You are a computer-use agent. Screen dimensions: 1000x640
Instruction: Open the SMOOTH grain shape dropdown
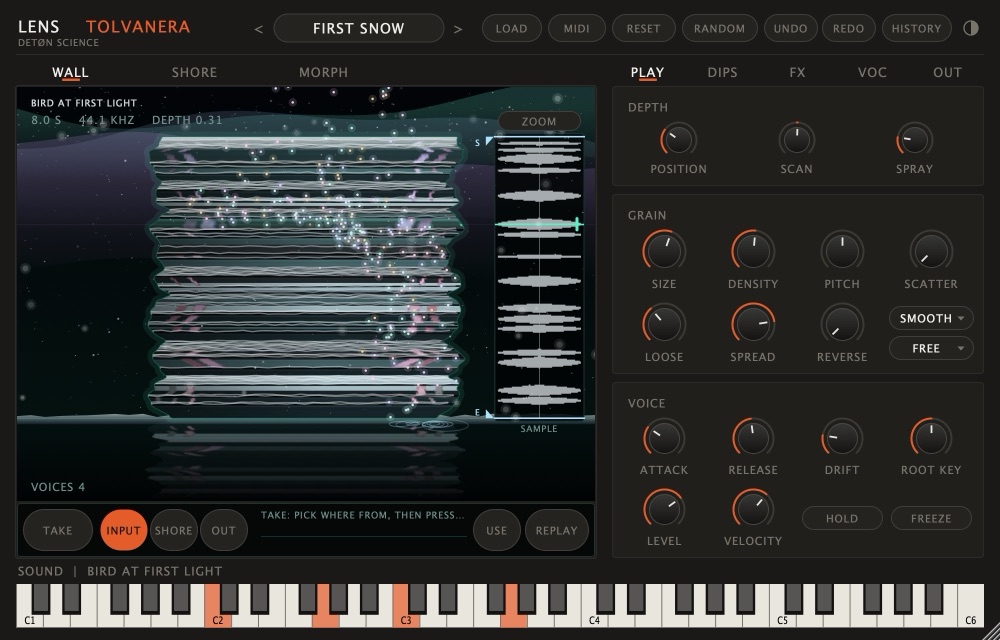pos(931,318)
